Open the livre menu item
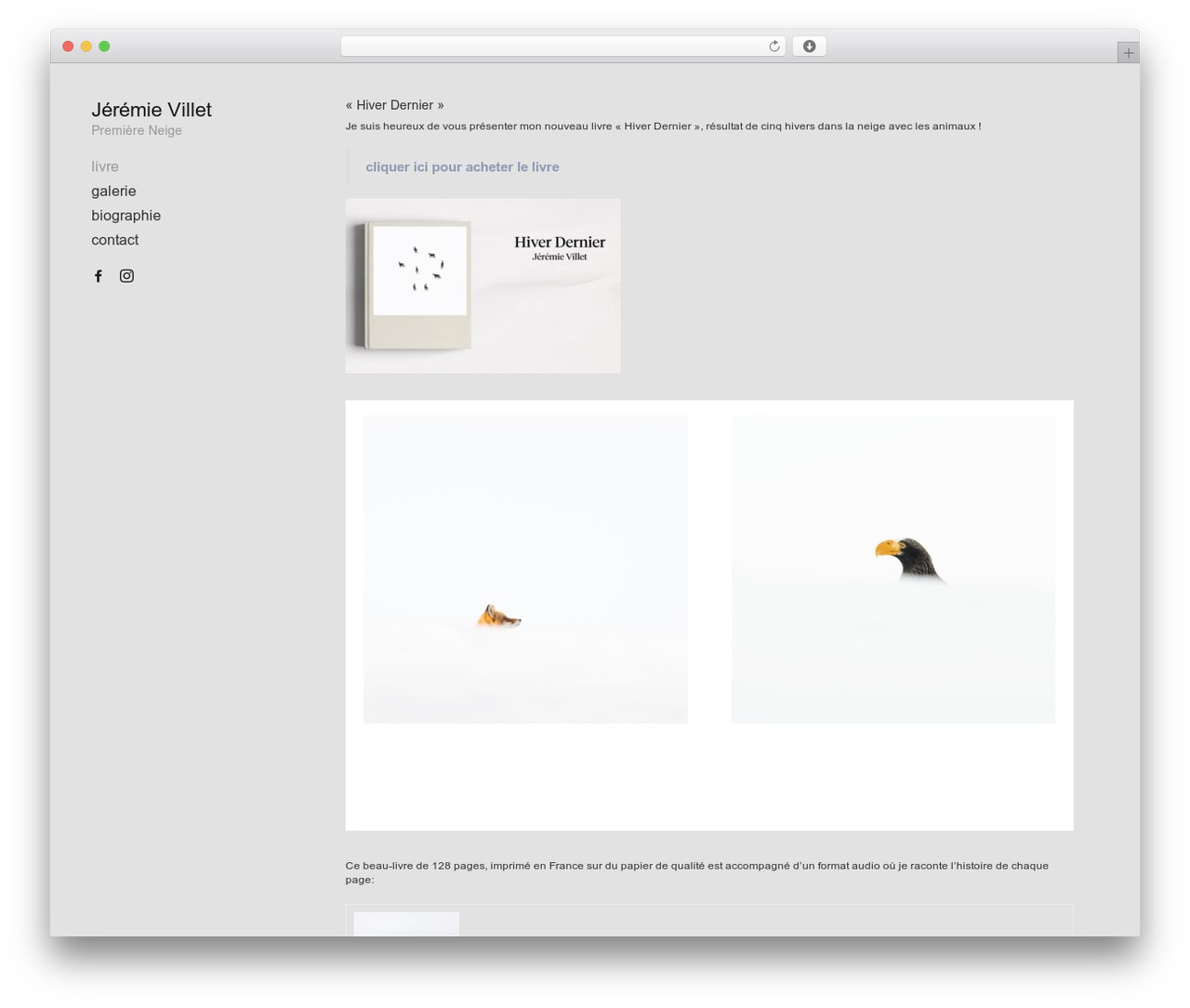 (x=105, y=166)
